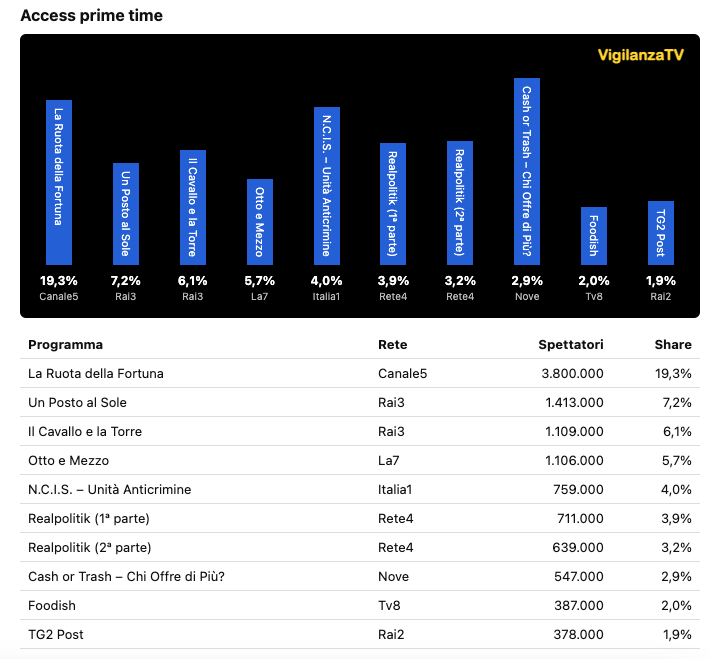Click La7 in the Rete column
This screenshot has height=659, width=710.
pyautogui.click(x=389, y=461)
